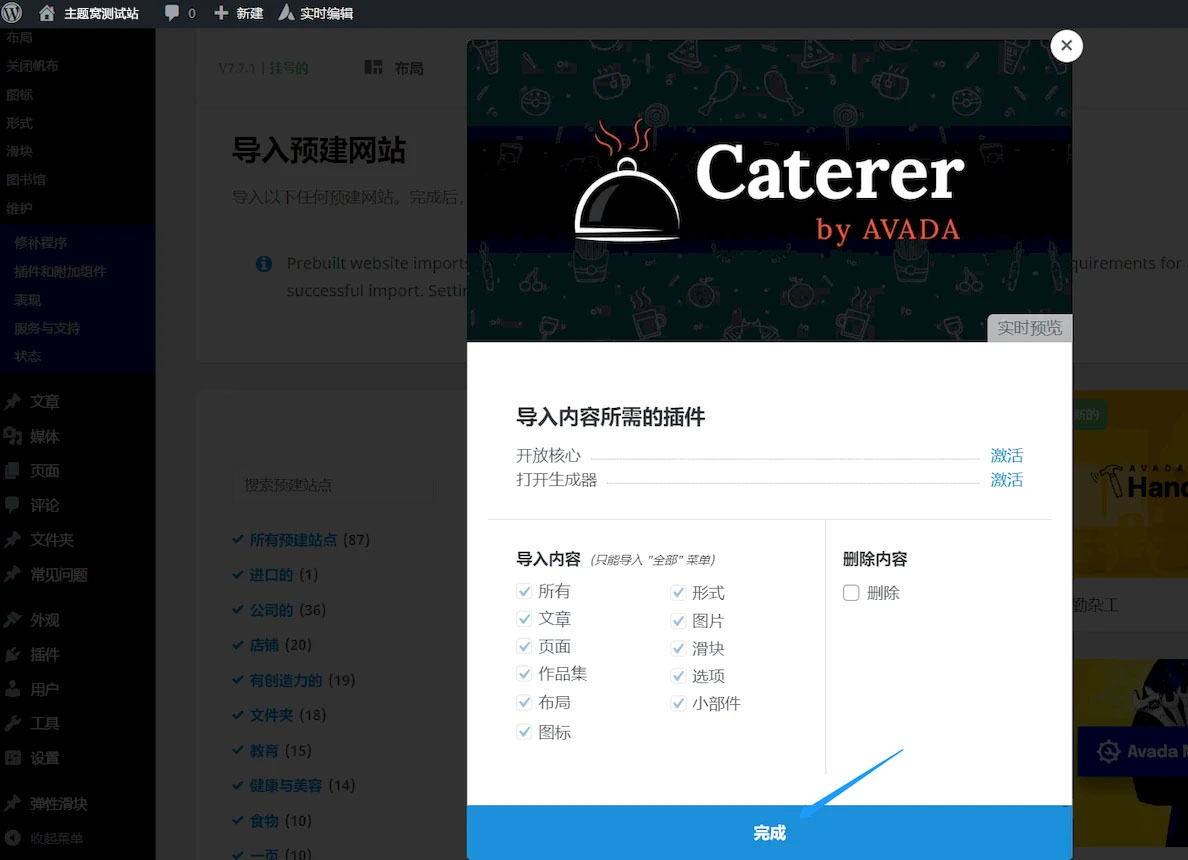The width and height of the screenshot is (1188, 860).
Task: Toggle the 页面 import checkbox
Action: click(524, 646)
